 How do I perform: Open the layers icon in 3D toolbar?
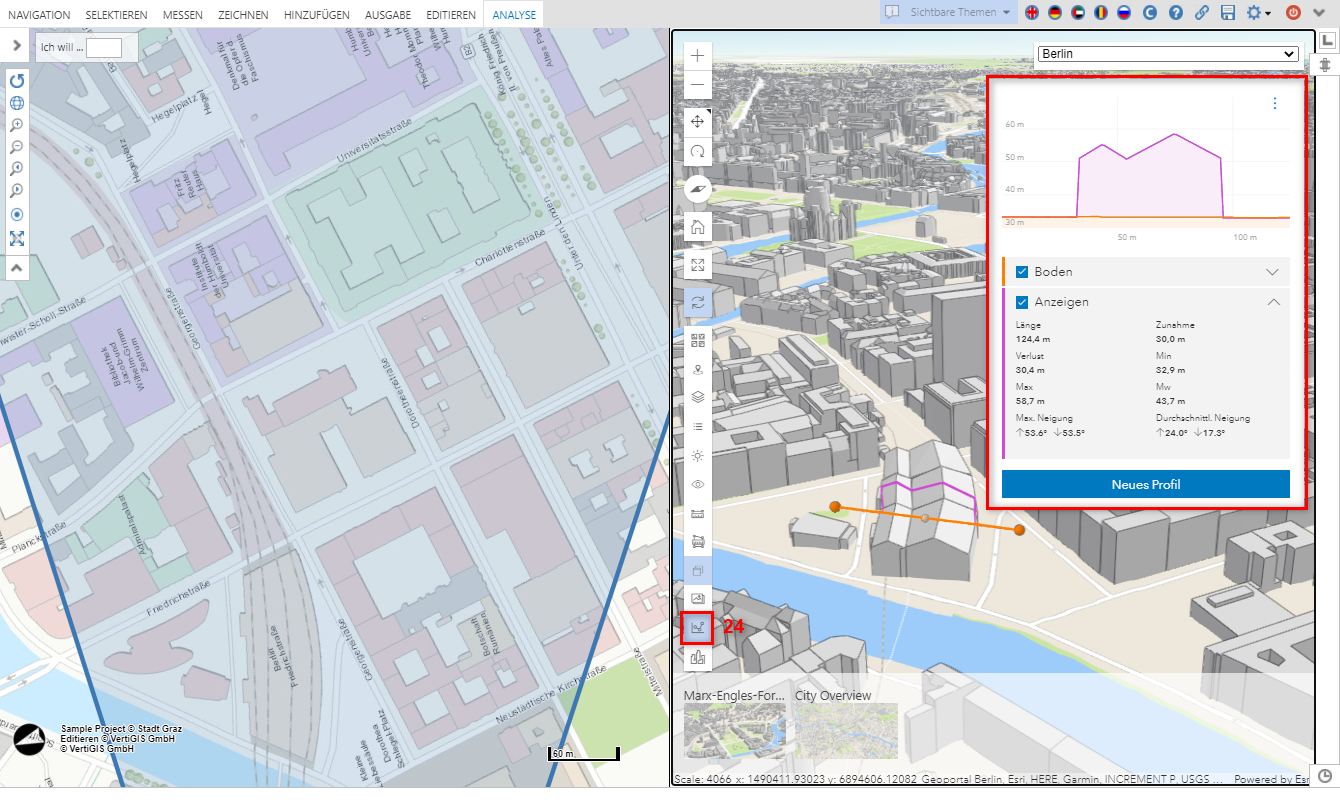697,397
